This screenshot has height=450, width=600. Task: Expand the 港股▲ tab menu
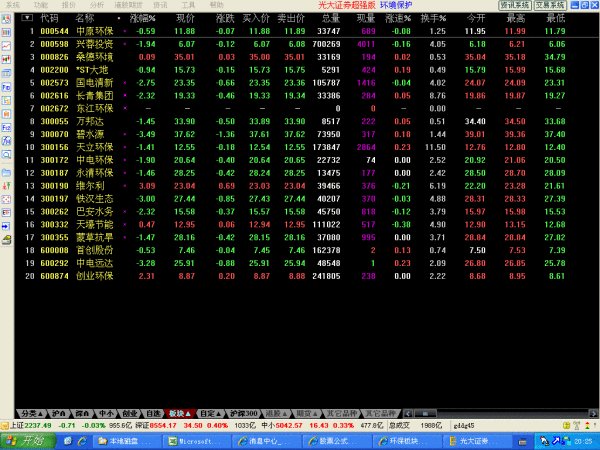[276, 413]
